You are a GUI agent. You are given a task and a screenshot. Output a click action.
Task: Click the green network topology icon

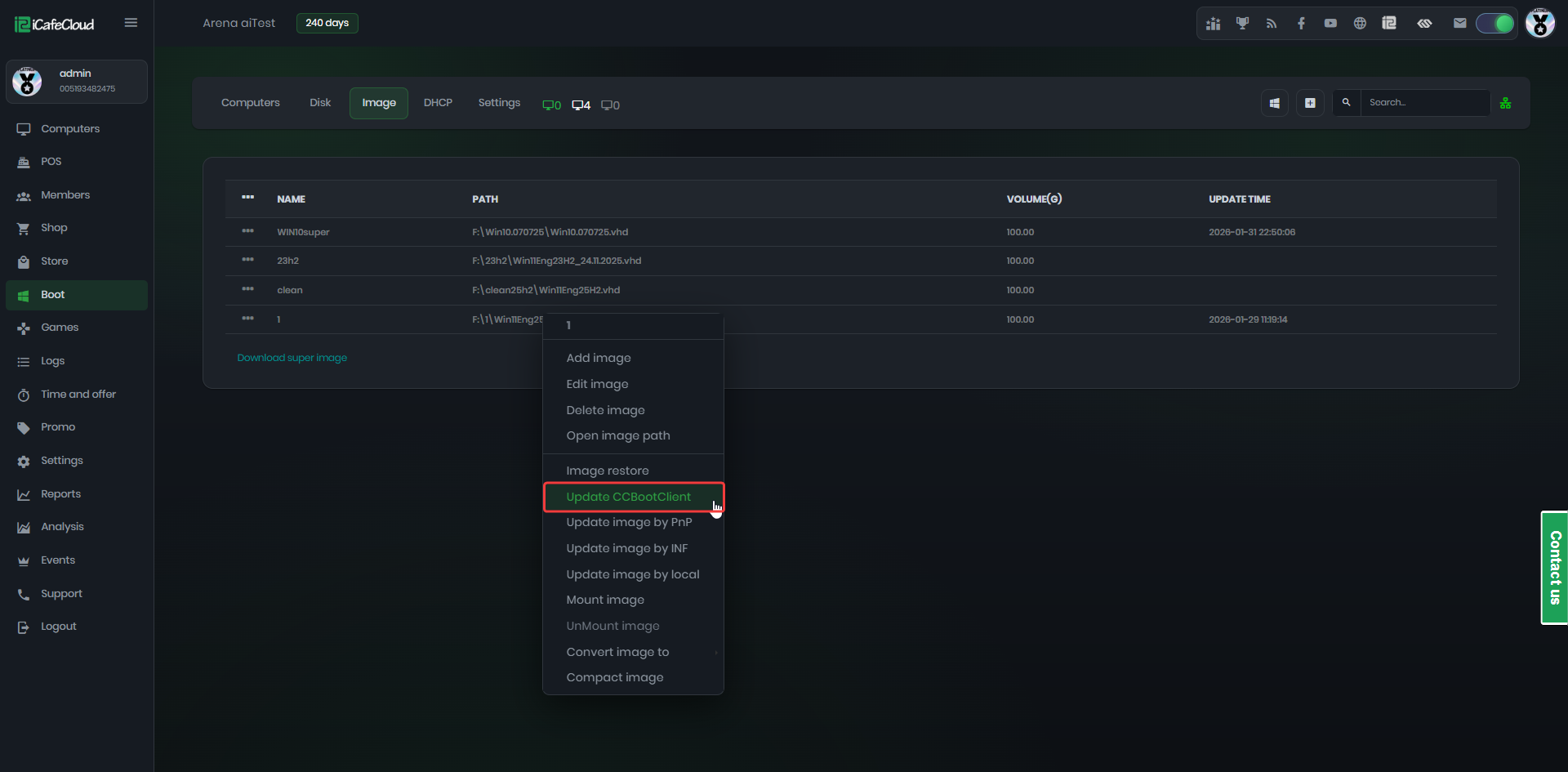(x=1505, y=103)
